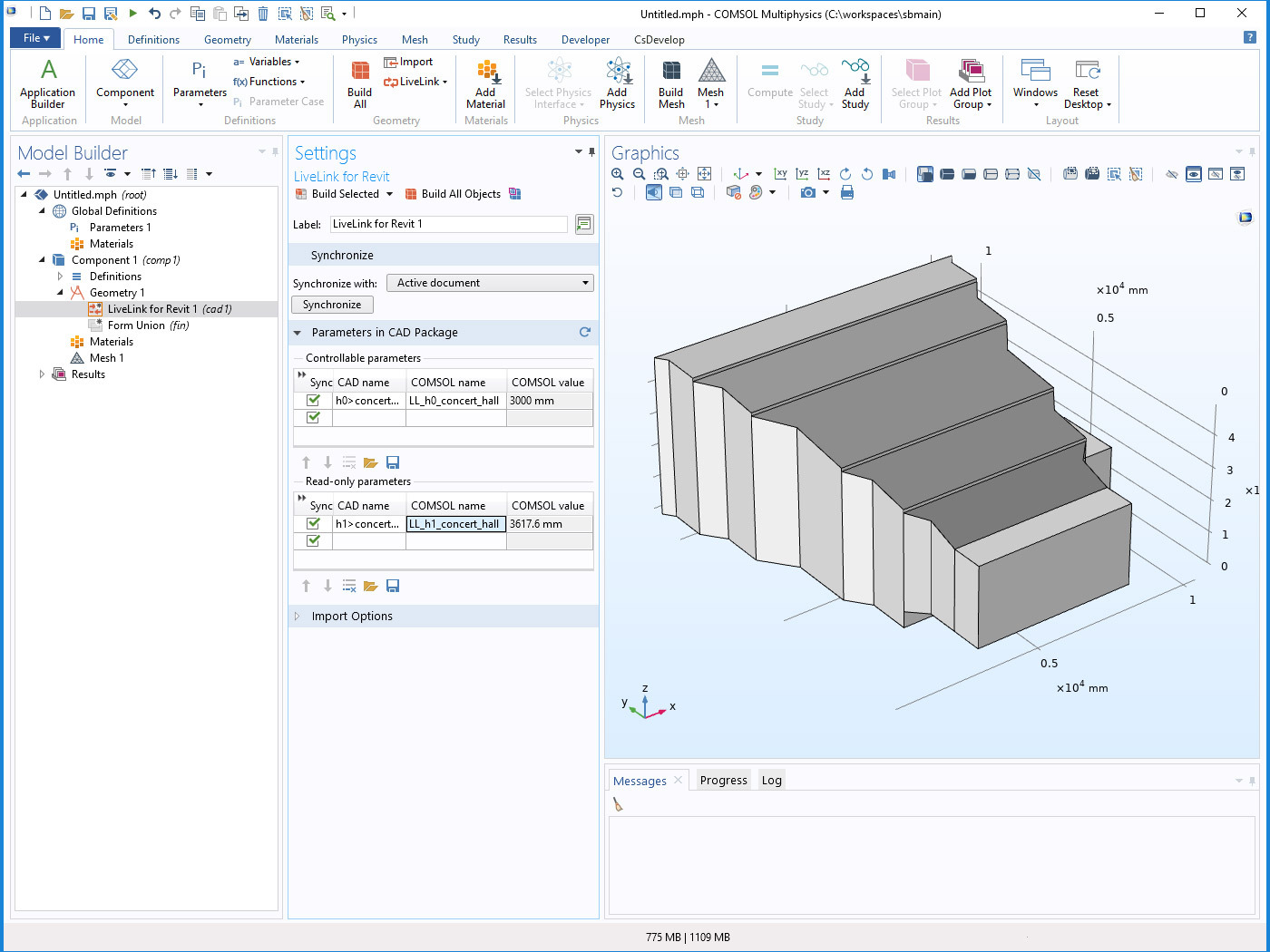Check the empty Sync checkbox under controllable parameters
The image size is (1270, 952).
point(312,417)
